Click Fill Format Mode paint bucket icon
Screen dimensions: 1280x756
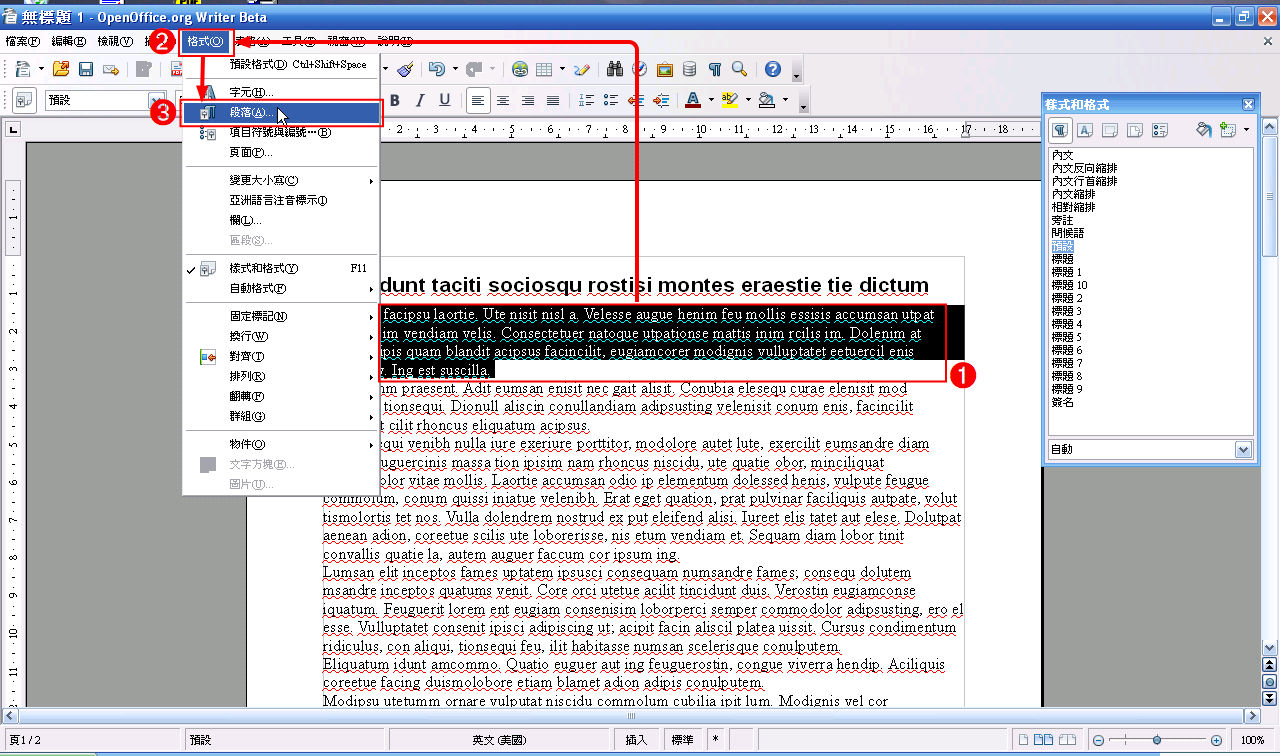tap(1204, 130)
